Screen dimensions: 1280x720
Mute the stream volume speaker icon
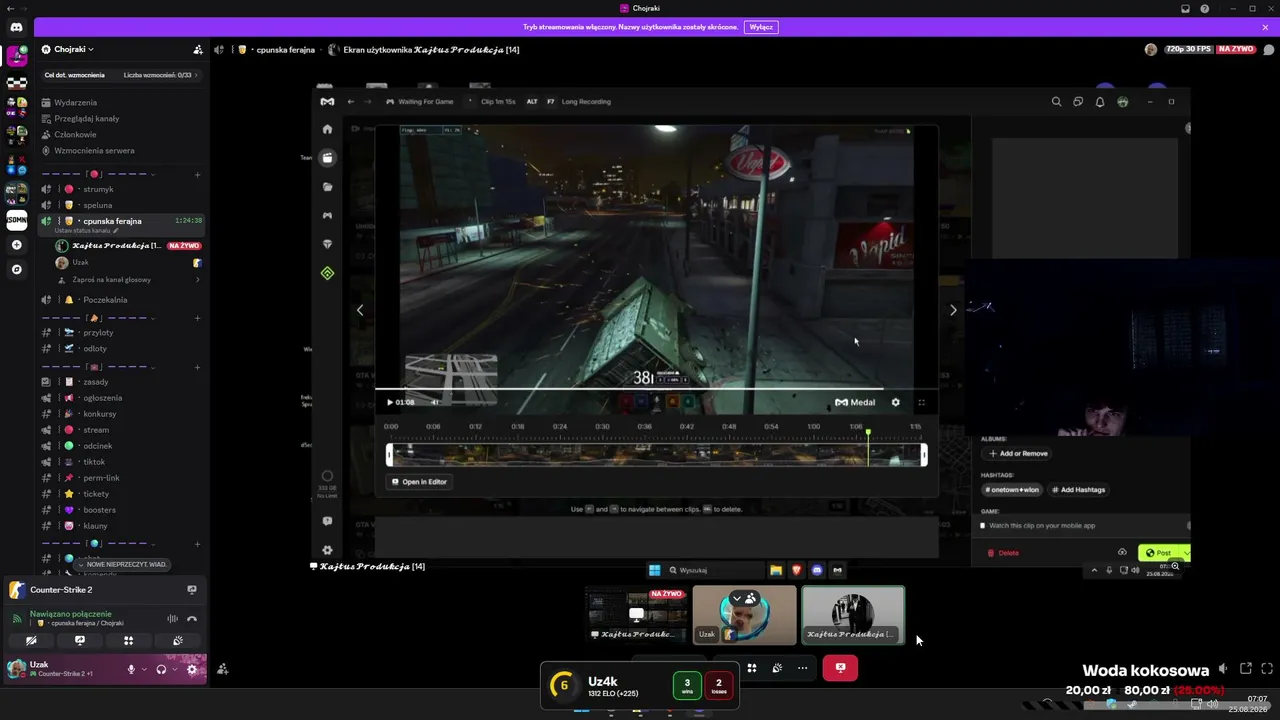click(1223, 668)
